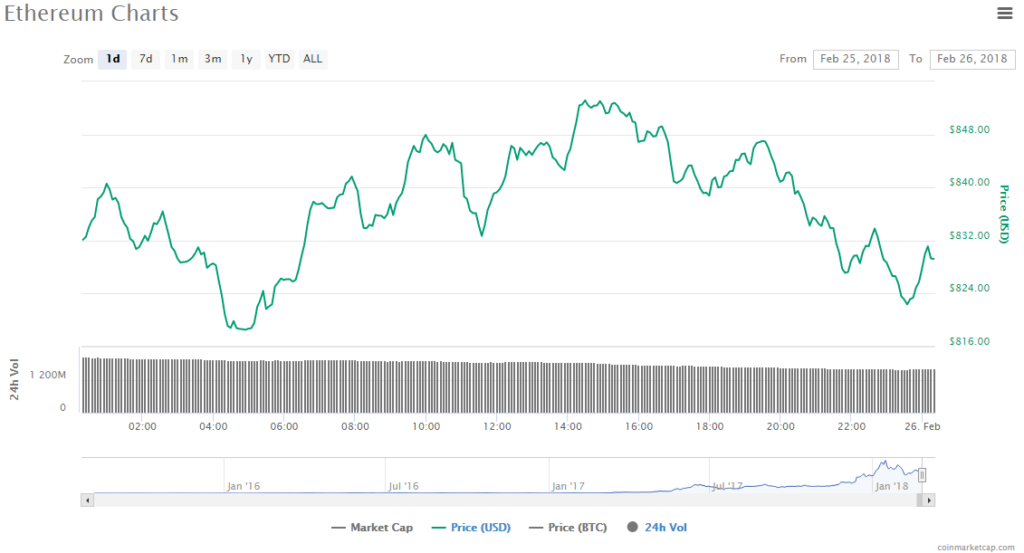The image size is (1024, 553).
Task: Click the From date field
Action: pyautogui.click(x=856, y=59)
